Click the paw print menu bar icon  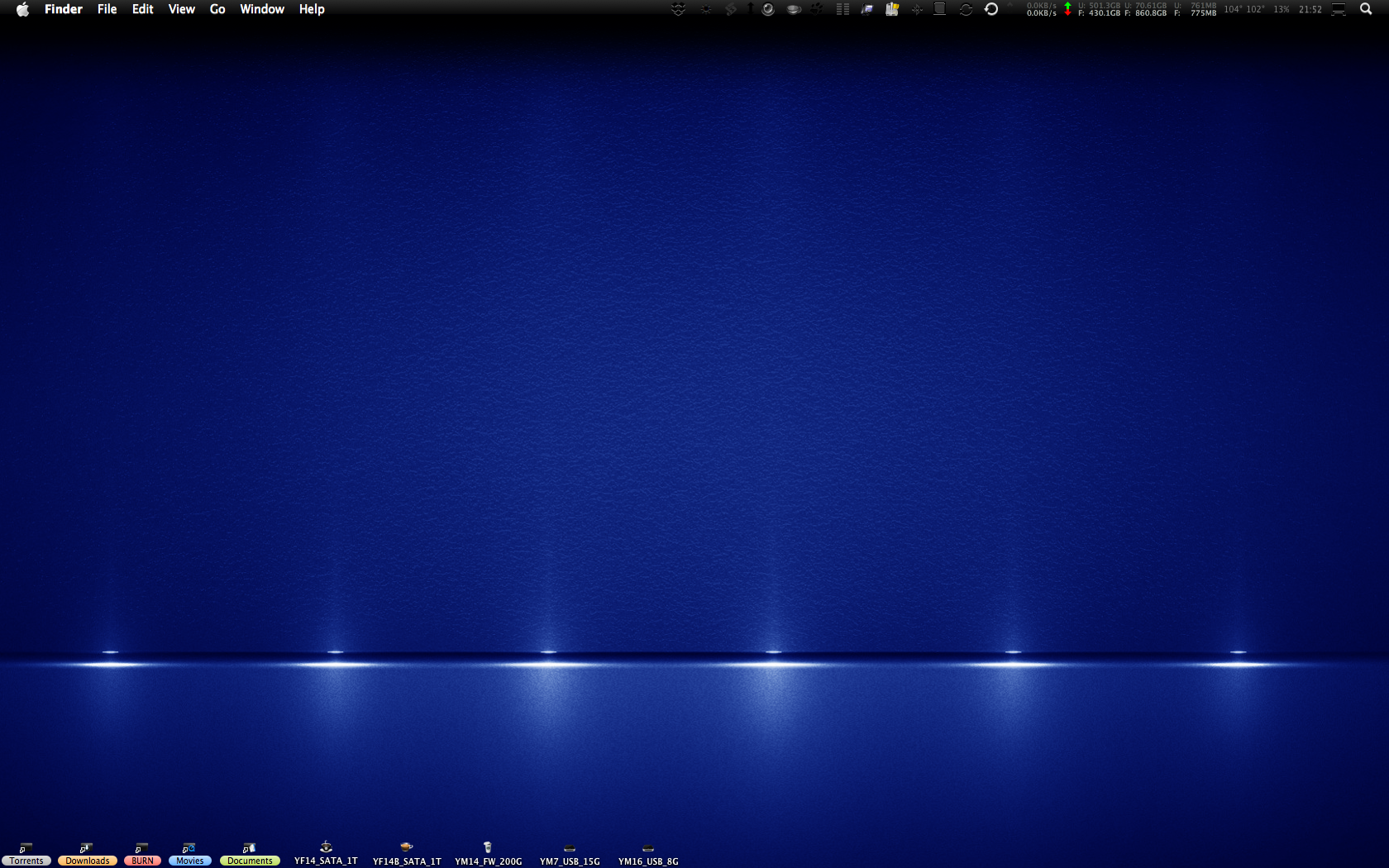pos(817,9)
